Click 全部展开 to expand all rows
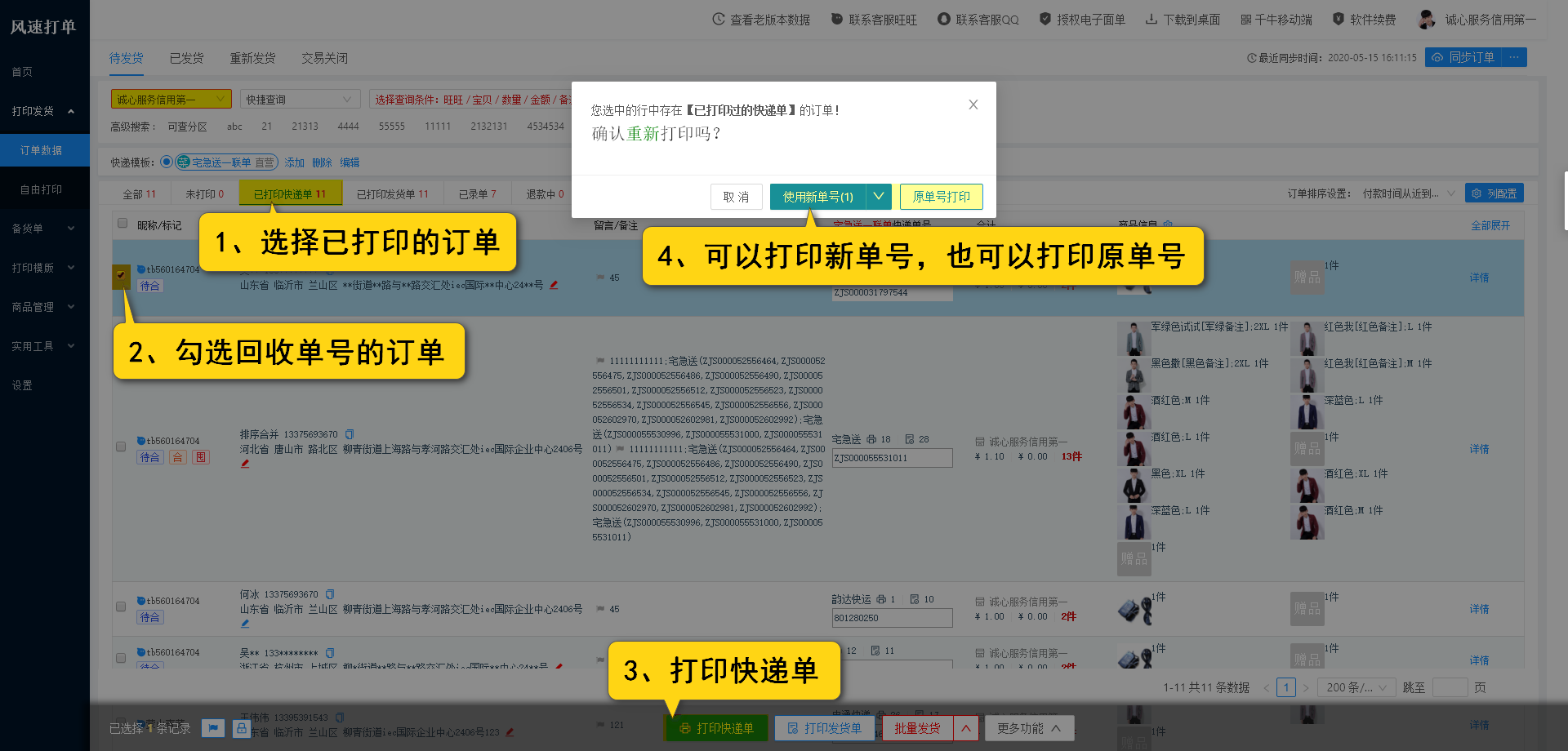The width and height of the screenshot is (1568, 751). pos(1490,225)
